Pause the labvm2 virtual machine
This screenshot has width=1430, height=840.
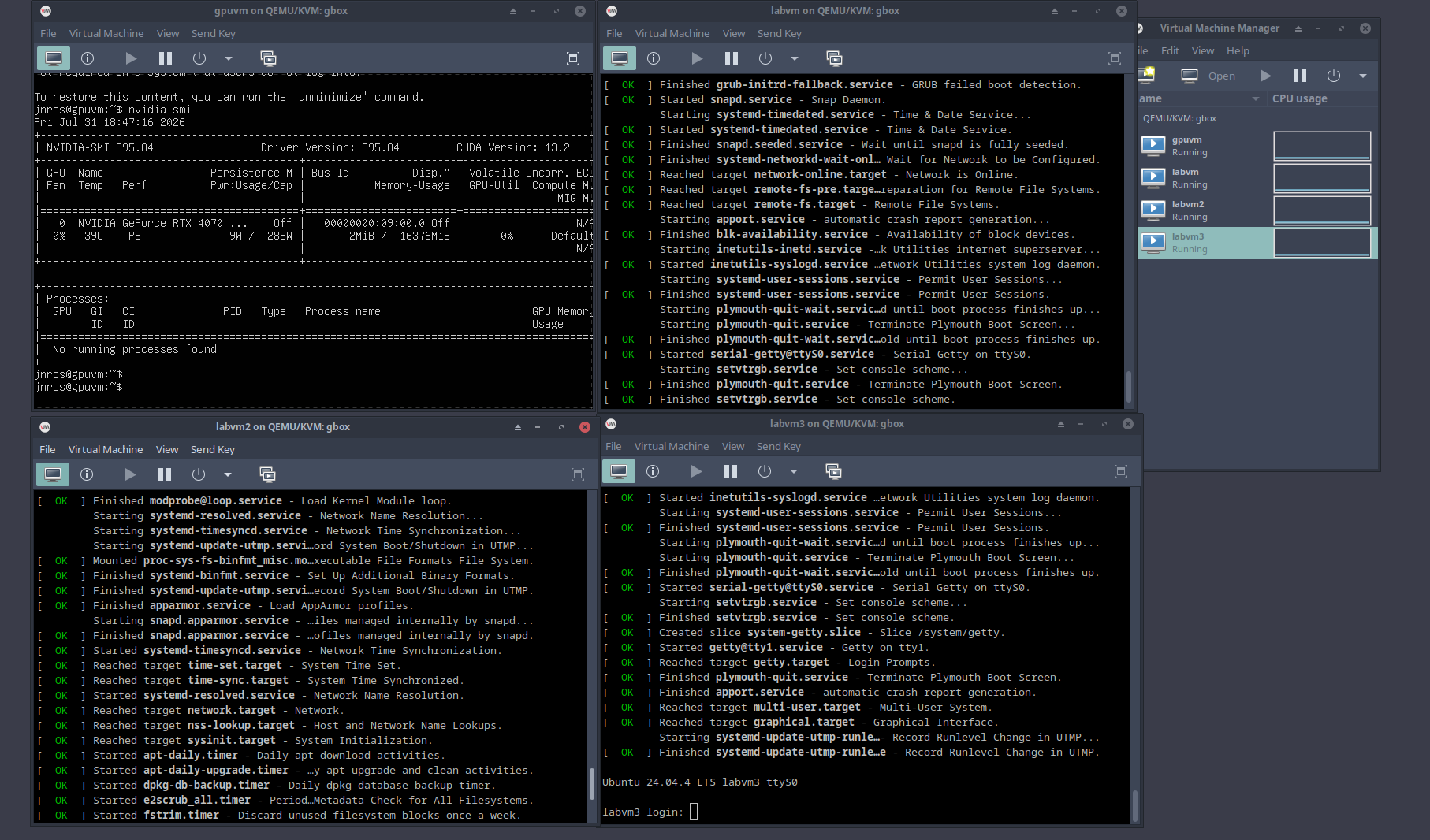point(165,474)
